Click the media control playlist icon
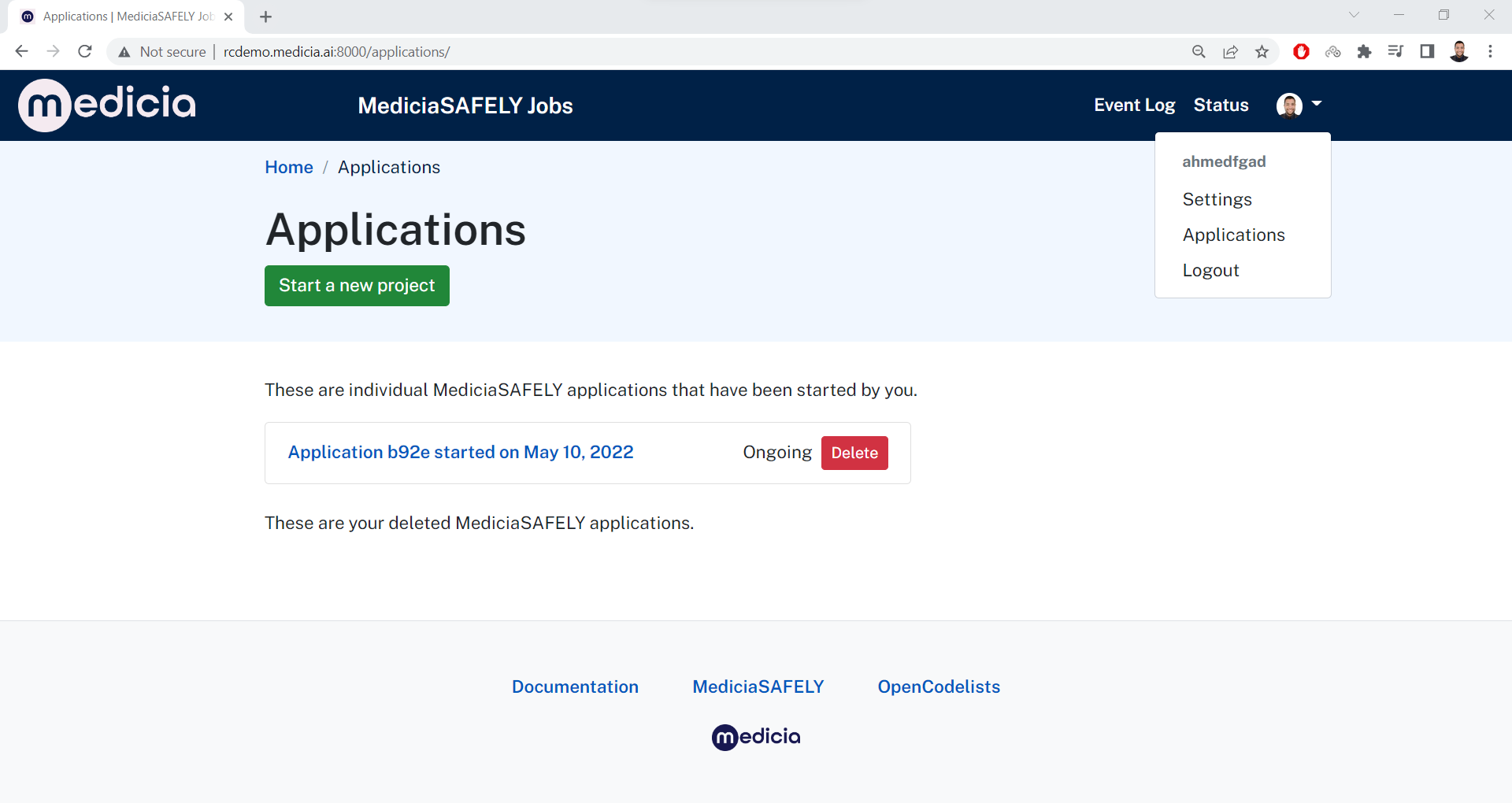Viewport: 1512px width, 803px height. pyautogui.click(x=1395, y=52)
